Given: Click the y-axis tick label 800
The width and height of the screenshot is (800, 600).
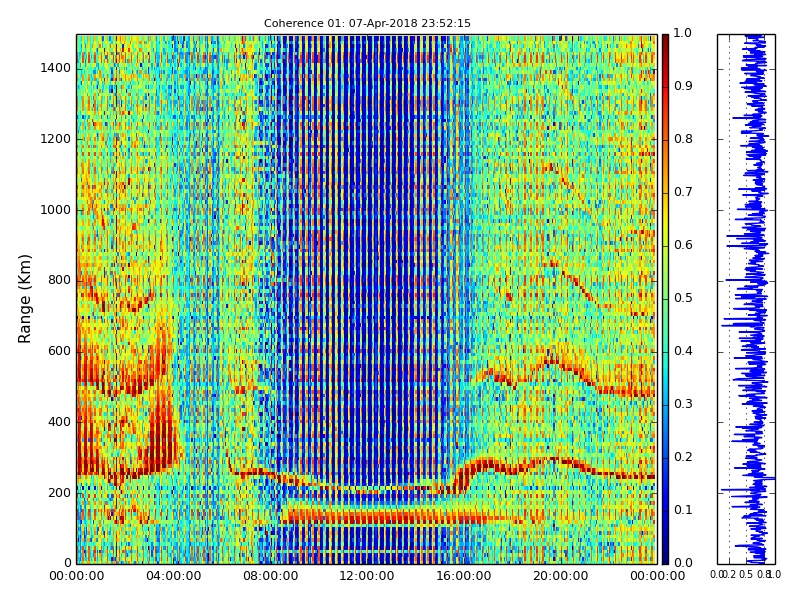Looking at the screenshot, I should pyautogui.click(x=60, y=281).
